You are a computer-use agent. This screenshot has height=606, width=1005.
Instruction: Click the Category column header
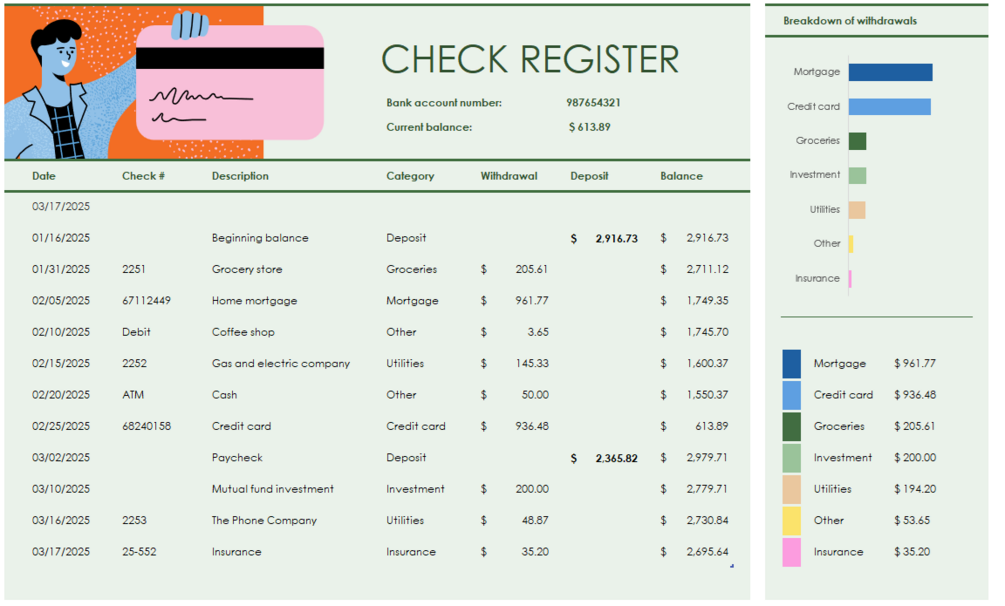410,176
